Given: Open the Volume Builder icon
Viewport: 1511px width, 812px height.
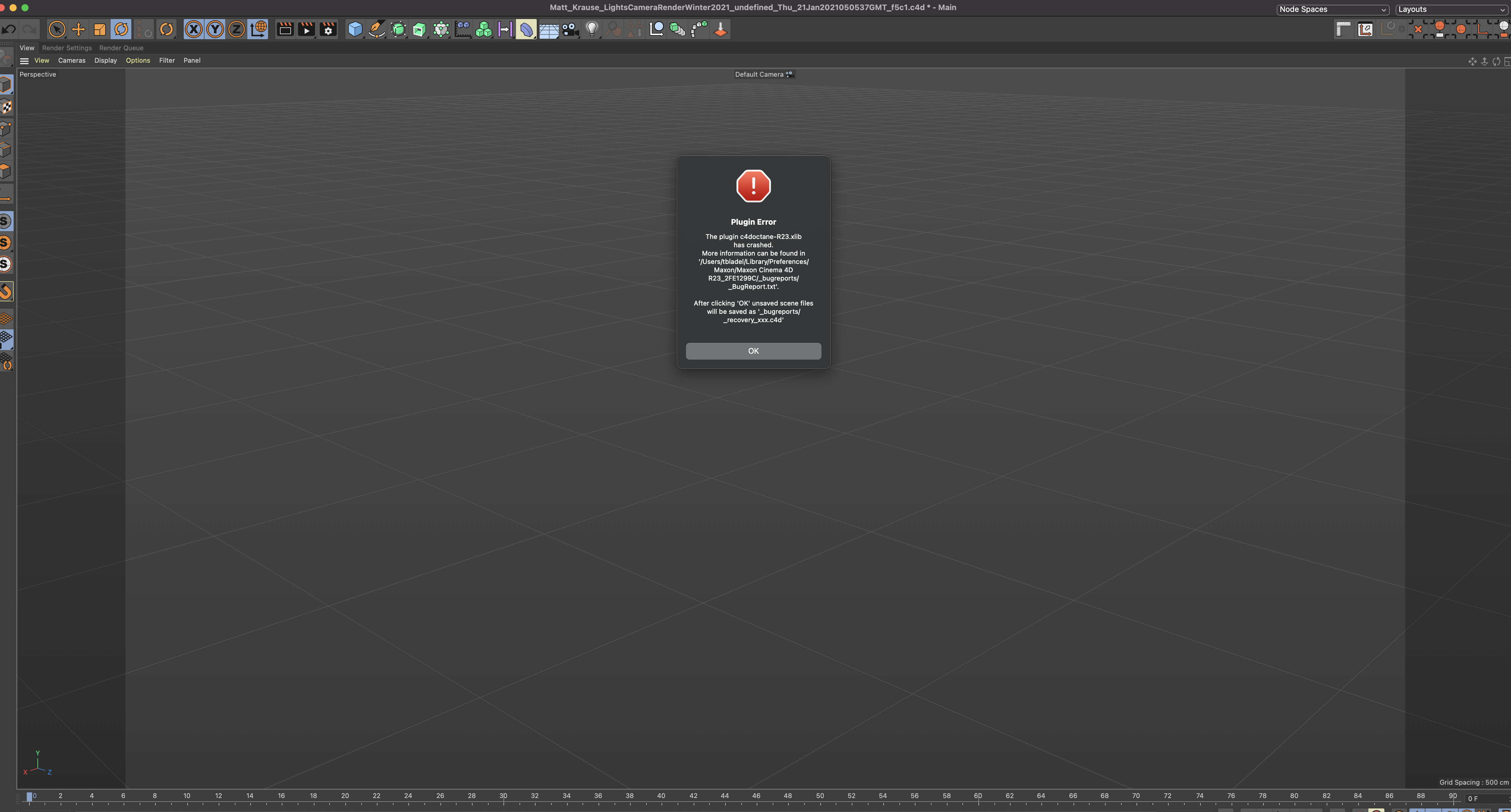Looking at the screenshot, I should click(x=463, y=29).
